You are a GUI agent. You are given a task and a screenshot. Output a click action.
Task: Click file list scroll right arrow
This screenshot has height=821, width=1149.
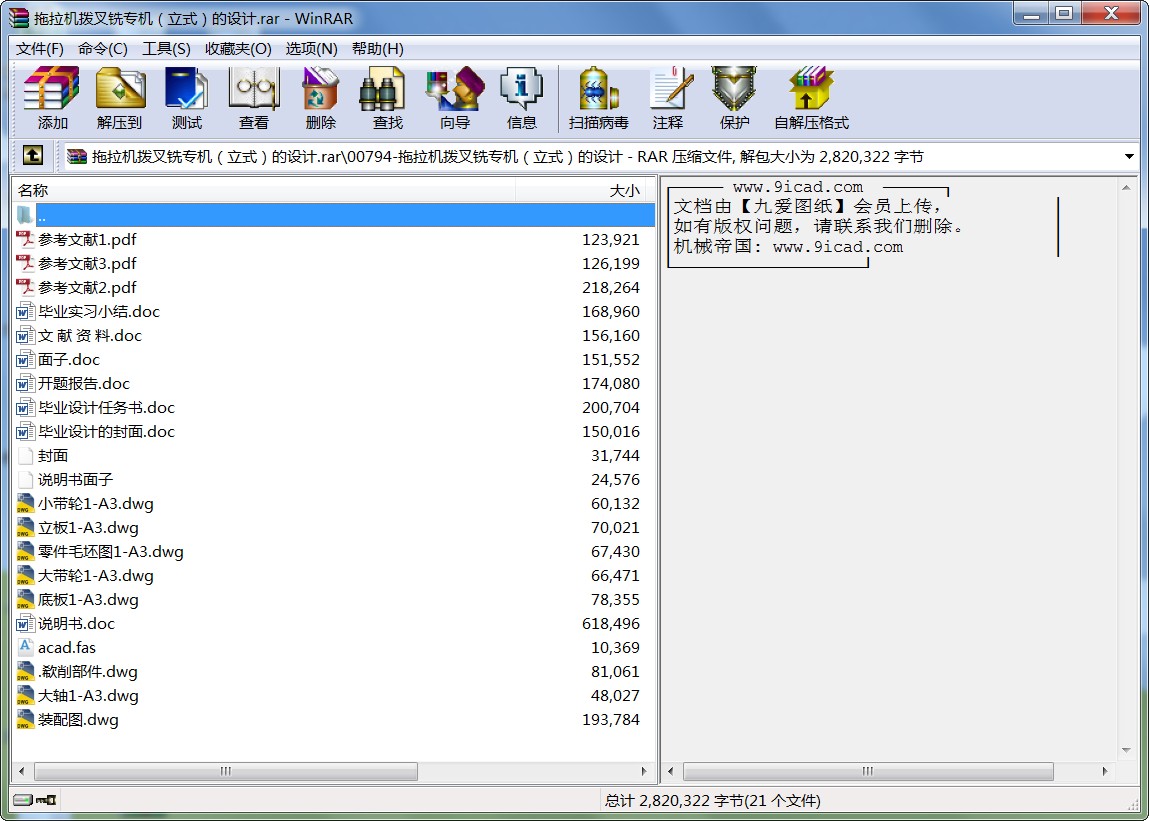pos(644,771)
